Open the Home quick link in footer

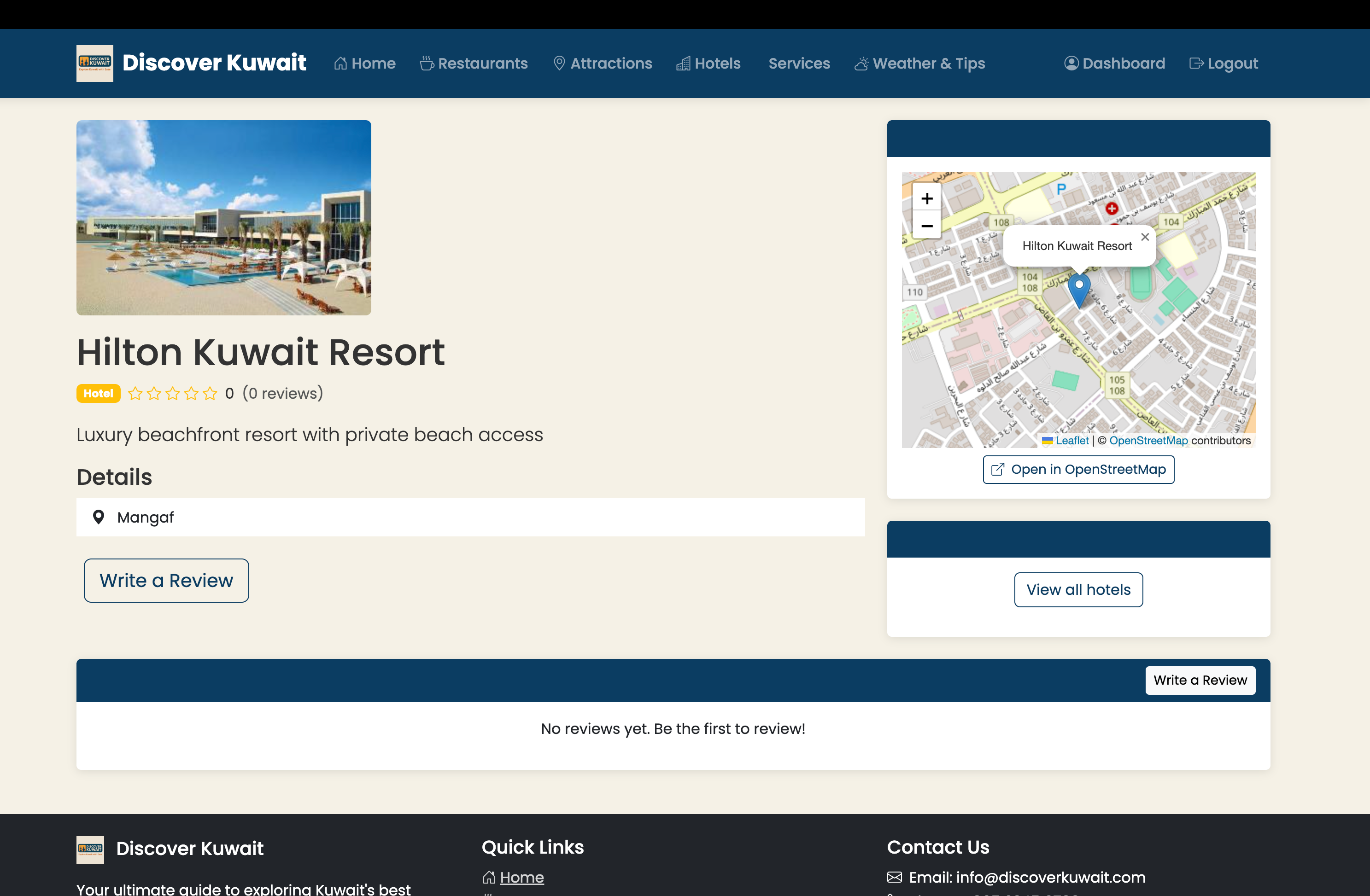point(521,878)
